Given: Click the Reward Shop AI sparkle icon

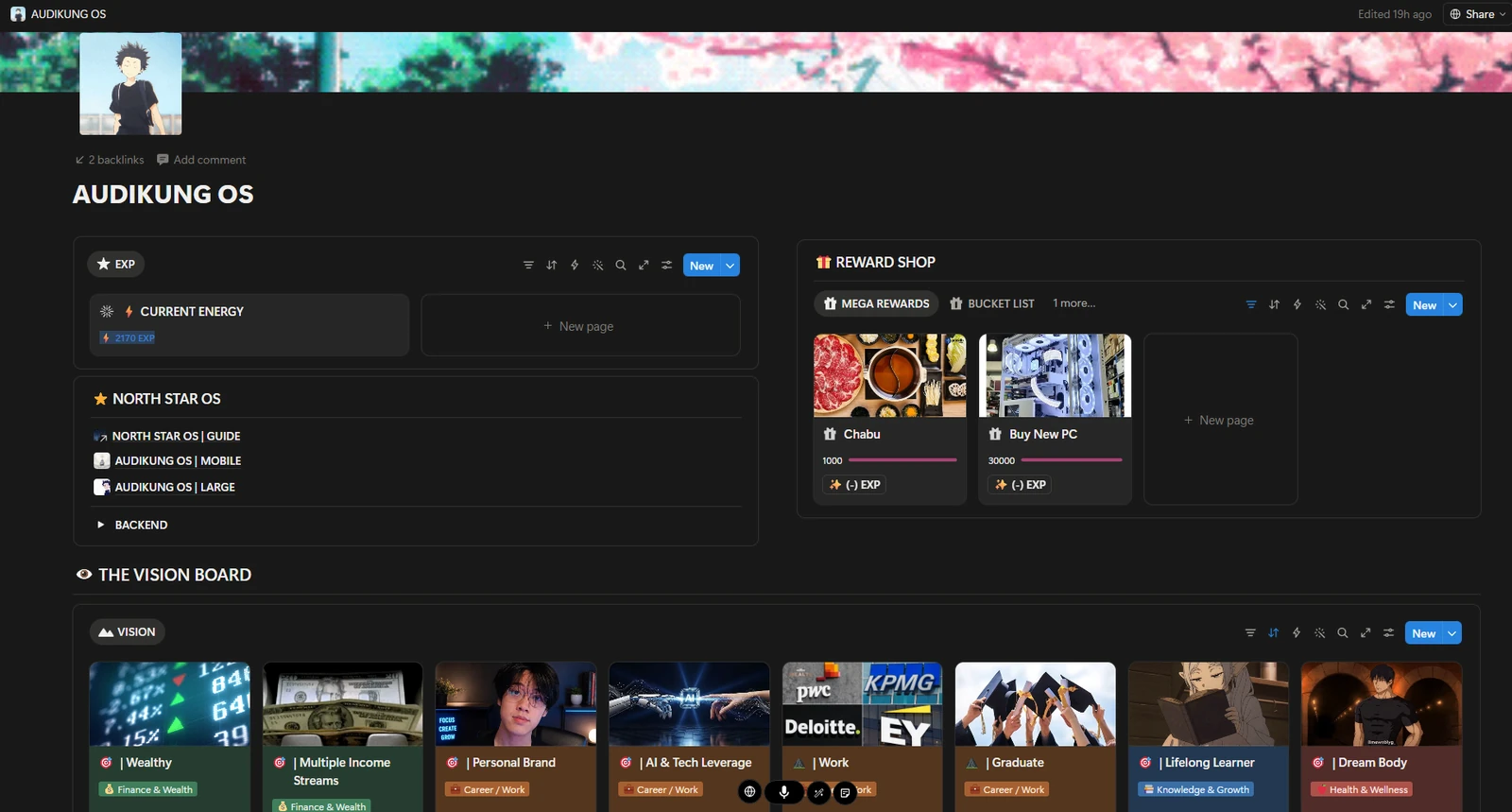Looking at the screenshot, I should (x=1320, y=304).
